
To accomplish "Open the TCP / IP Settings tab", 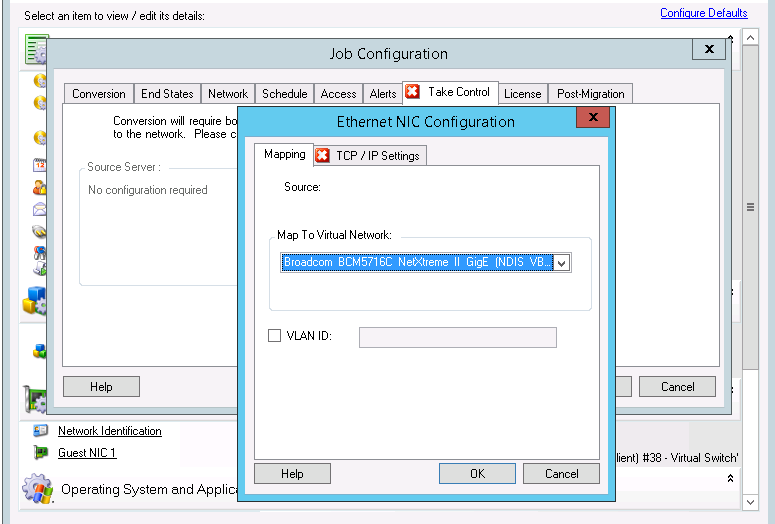I will [x=370, y=156].
